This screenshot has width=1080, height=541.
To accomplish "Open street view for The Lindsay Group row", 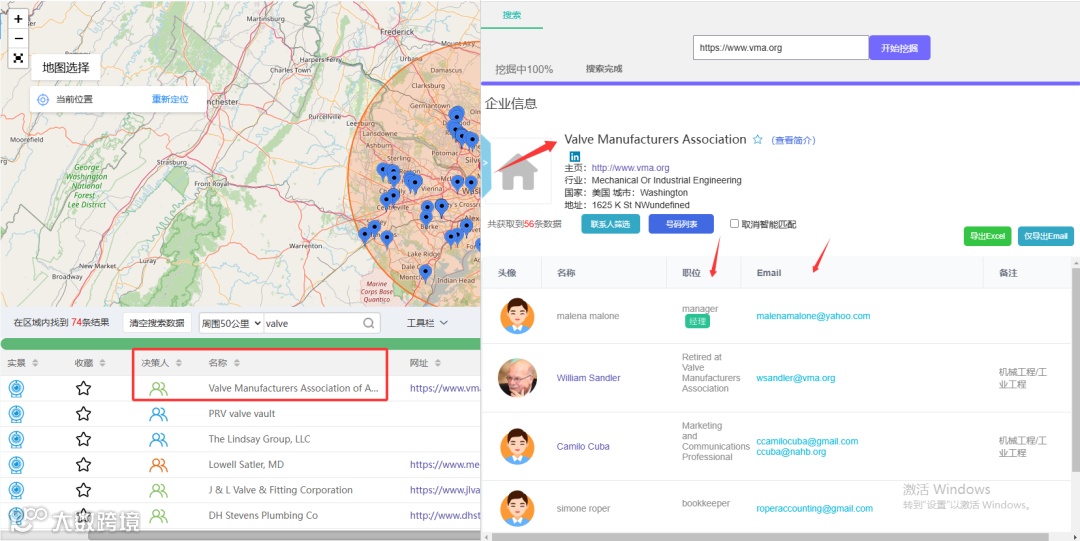I will (x=15, y=439).
